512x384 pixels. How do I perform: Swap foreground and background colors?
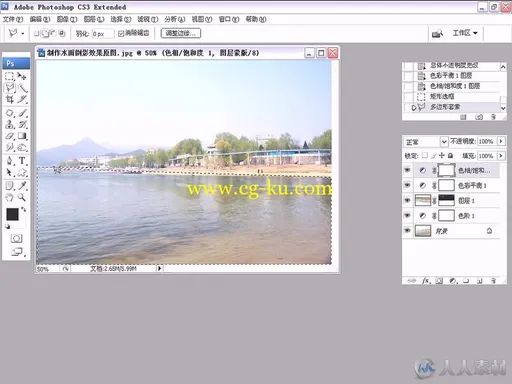[x=23, y=209]
